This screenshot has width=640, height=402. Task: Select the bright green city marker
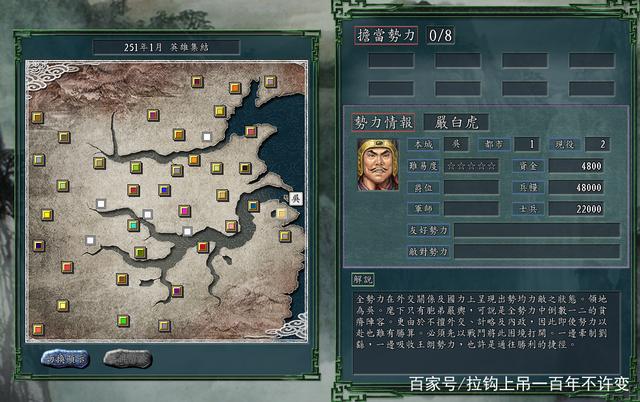point(123,321)
